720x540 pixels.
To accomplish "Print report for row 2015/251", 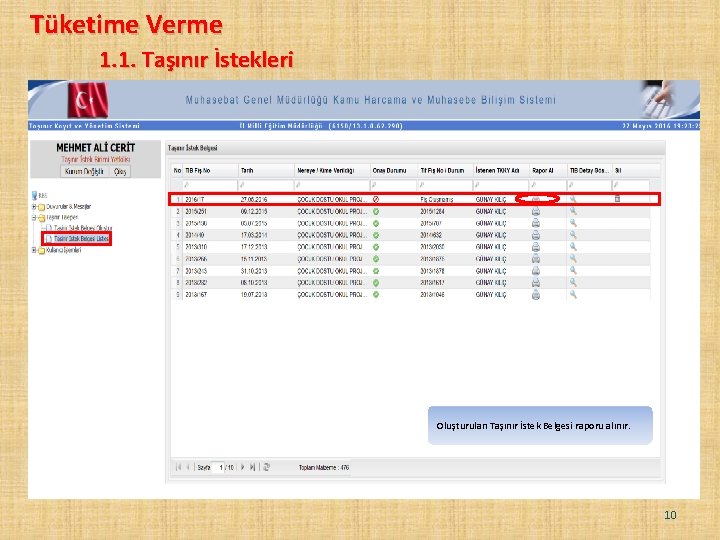I will (535, 211).
